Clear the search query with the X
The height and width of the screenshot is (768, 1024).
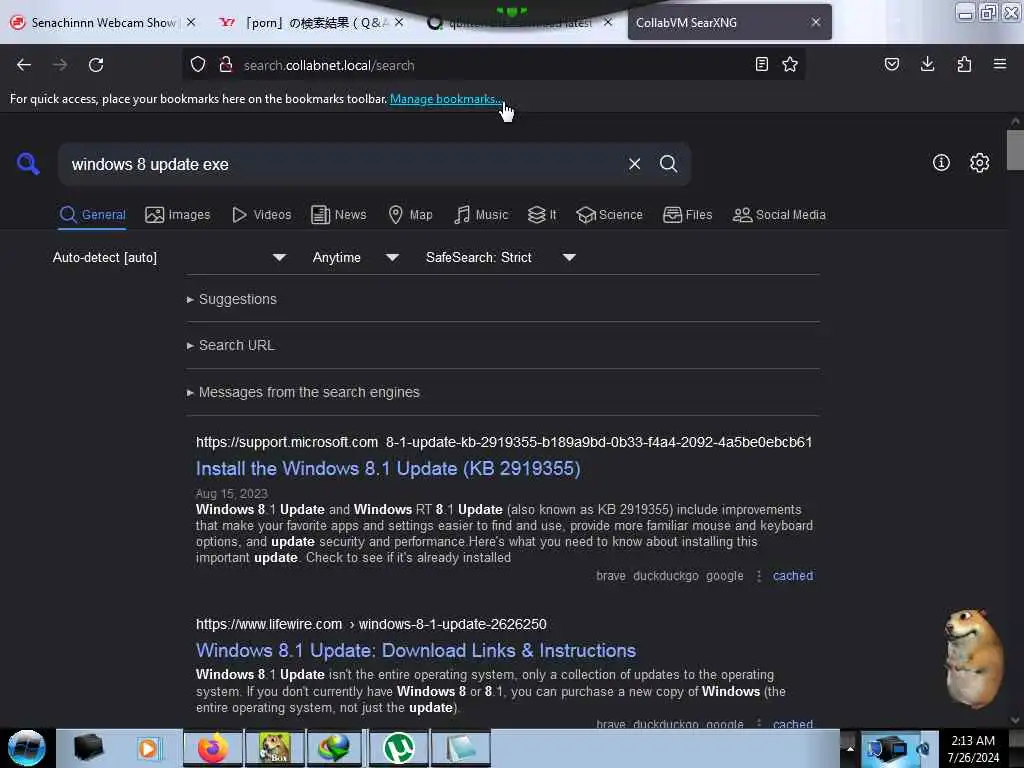point(634,164)
